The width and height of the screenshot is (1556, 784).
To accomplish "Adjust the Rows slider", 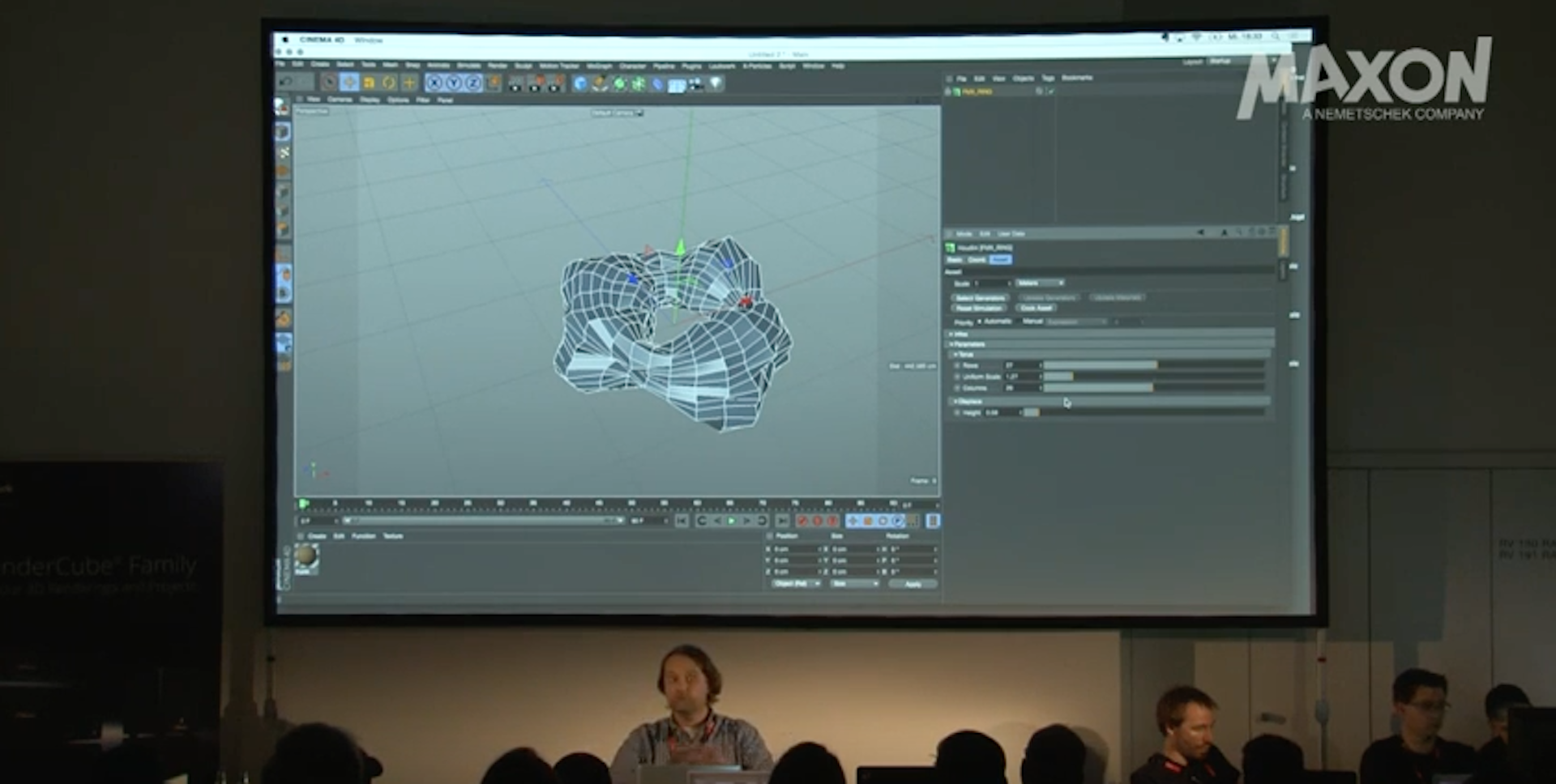I will click(x=1154, y=365).
